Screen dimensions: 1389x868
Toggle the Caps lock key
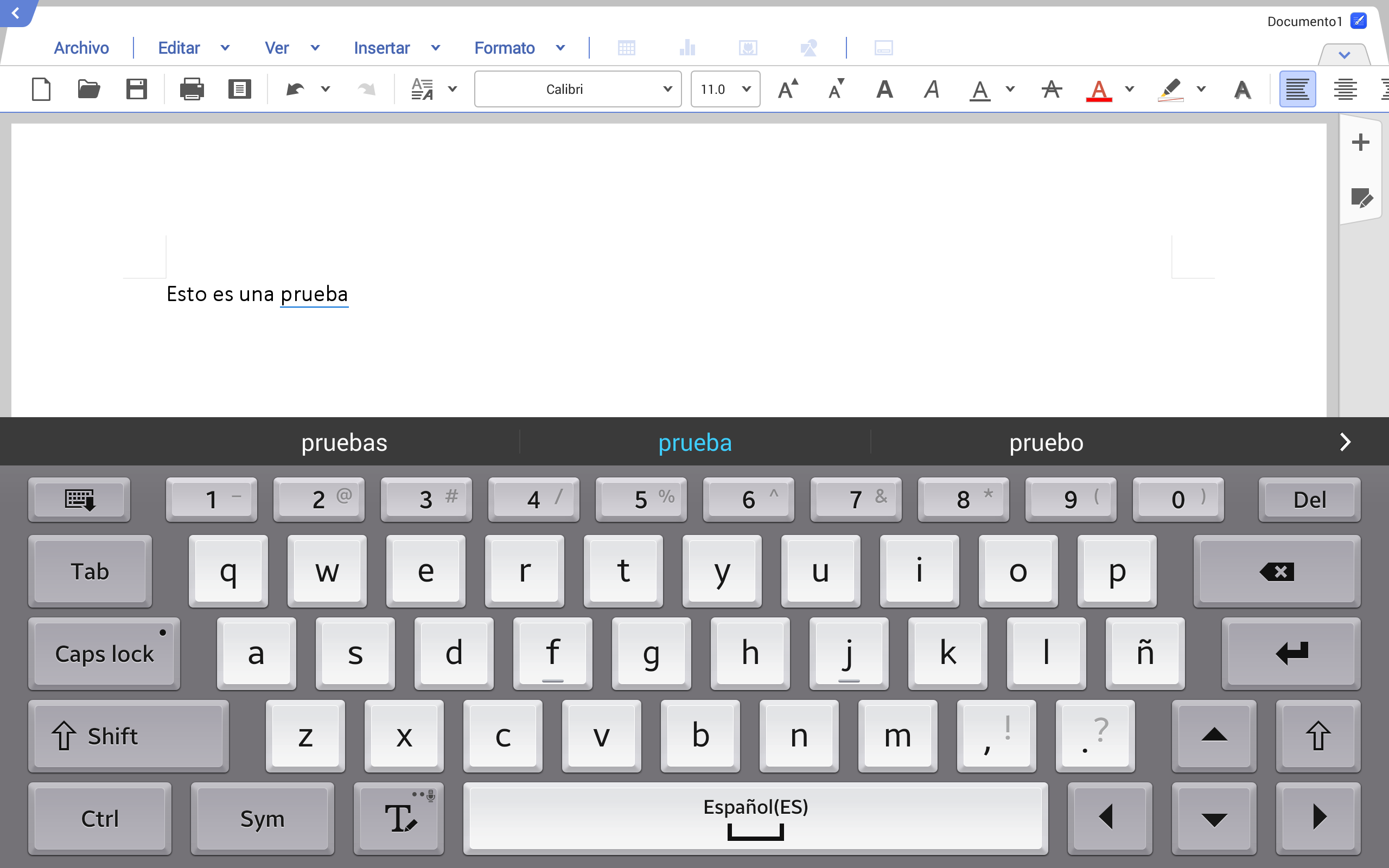coord(104,653)
